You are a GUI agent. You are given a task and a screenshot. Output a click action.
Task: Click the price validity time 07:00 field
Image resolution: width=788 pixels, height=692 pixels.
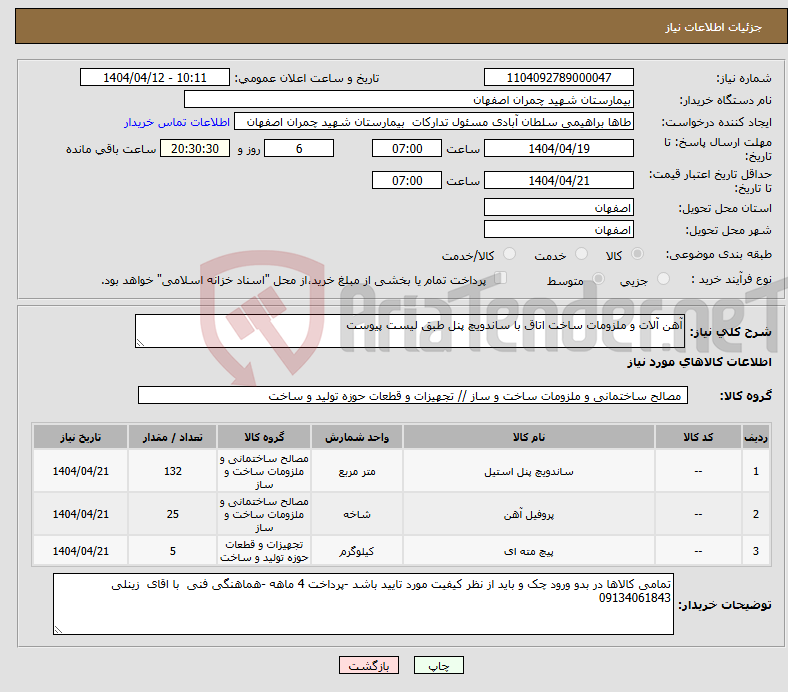coord(407,180)
